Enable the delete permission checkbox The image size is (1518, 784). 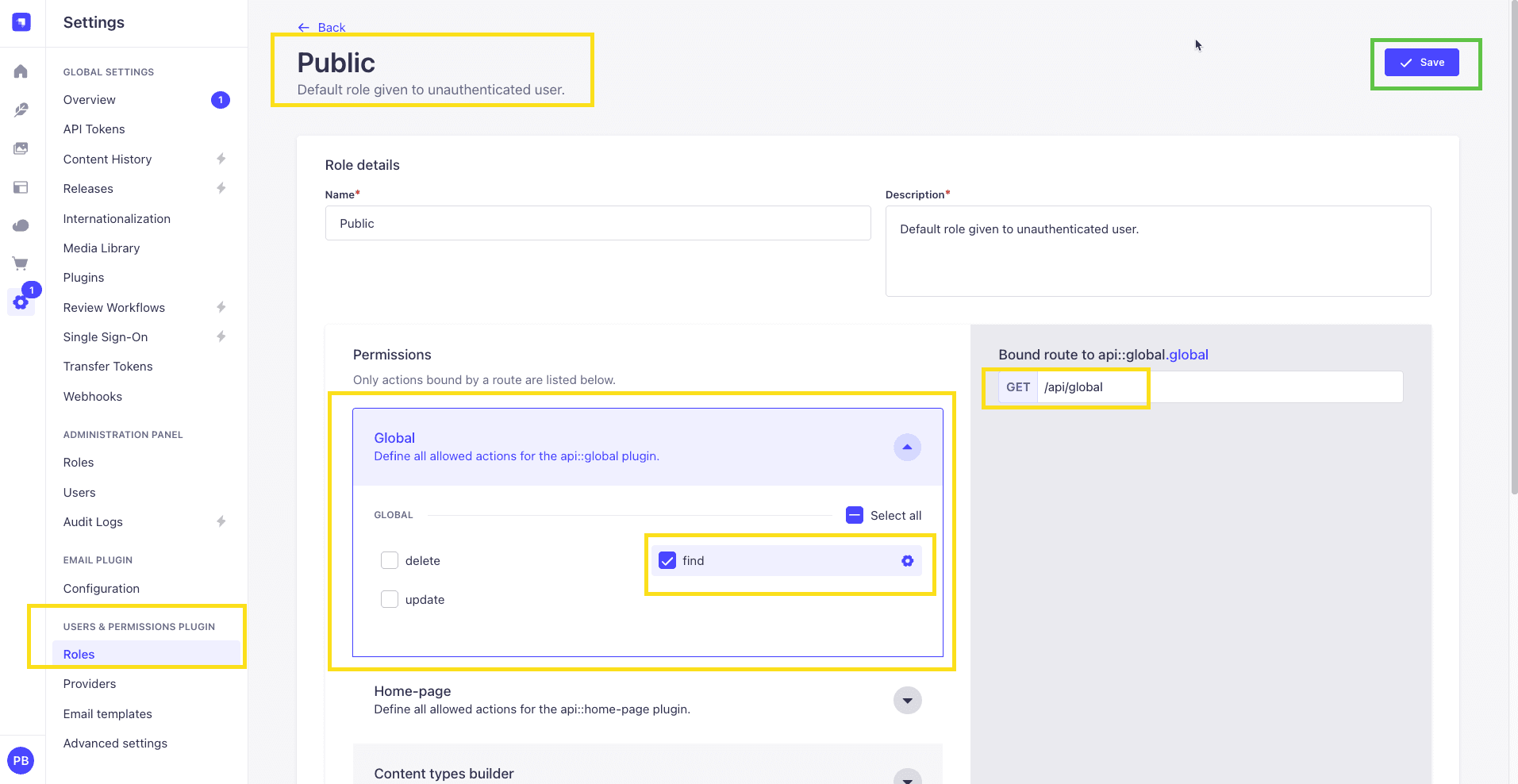click(390, 561)
